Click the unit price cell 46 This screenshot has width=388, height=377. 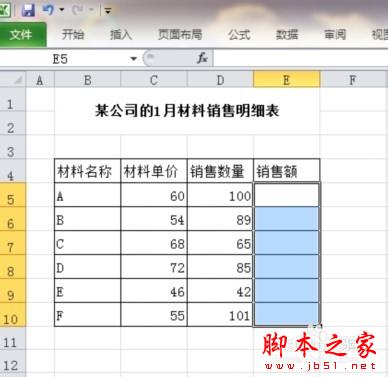pyautogui.click(x=154, y=291)
